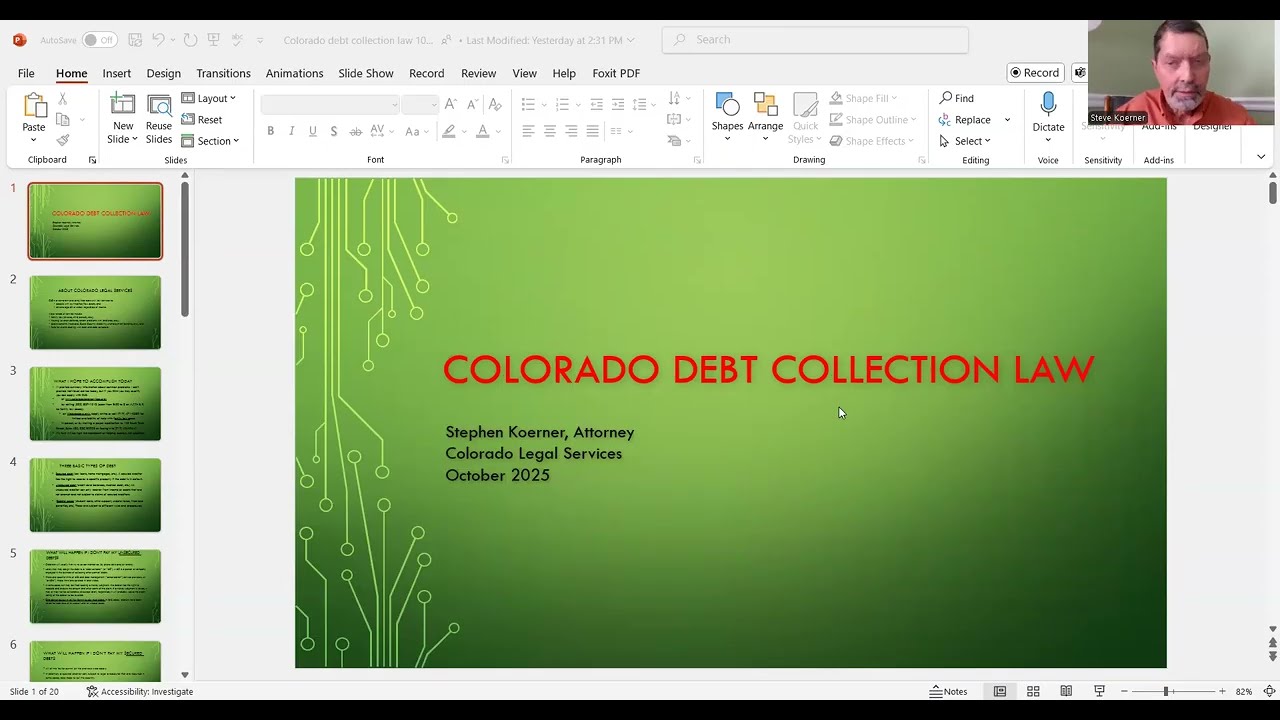Click the Reset slide button

[202, 119]
